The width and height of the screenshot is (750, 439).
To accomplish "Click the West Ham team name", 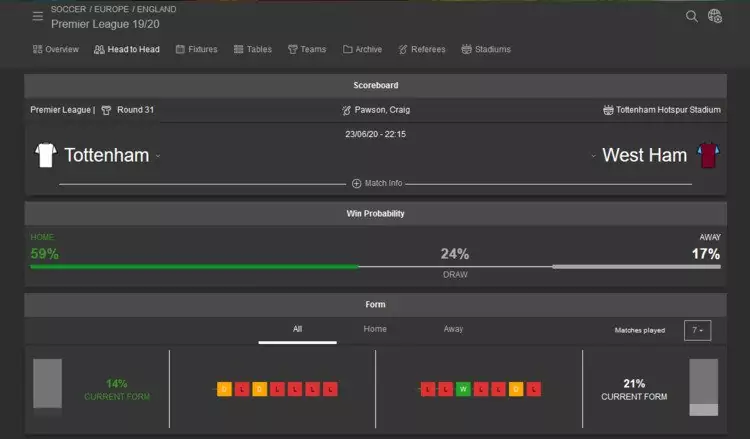I will point(644,155).
